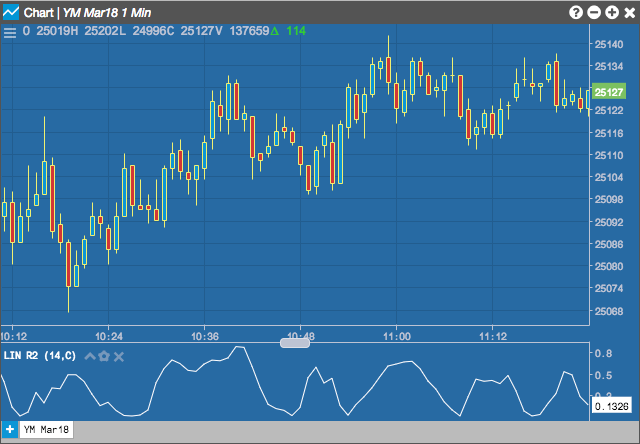Click the 11:00 time axis label

(x=397, y=336)
